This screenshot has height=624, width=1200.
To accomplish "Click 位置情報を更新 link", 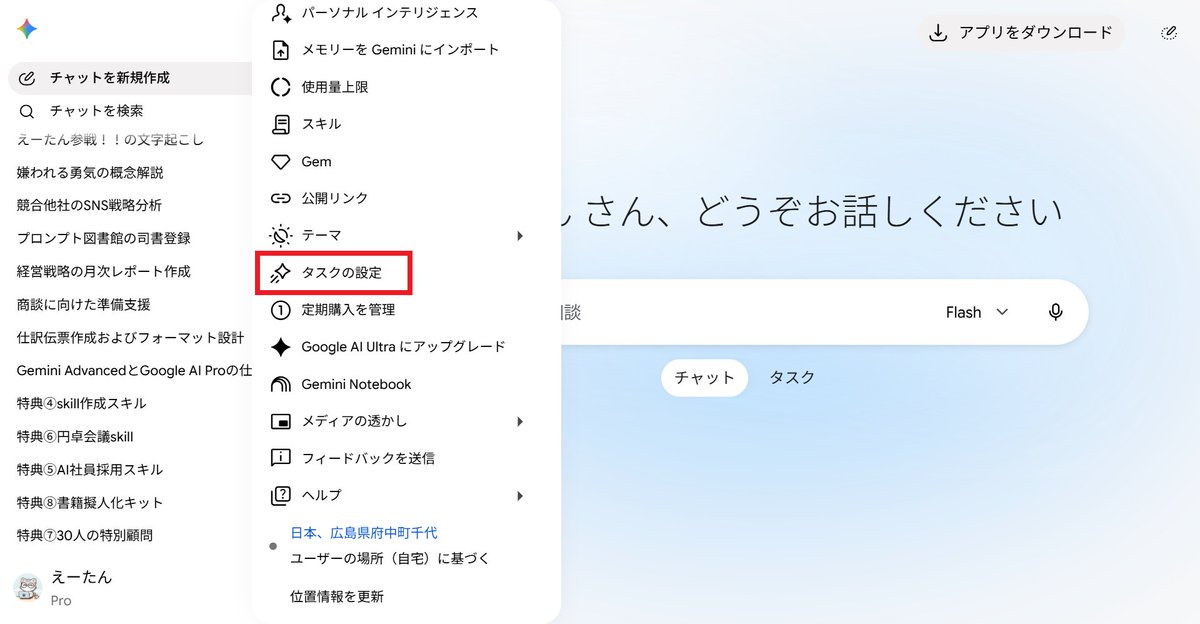I will [337, 597].
